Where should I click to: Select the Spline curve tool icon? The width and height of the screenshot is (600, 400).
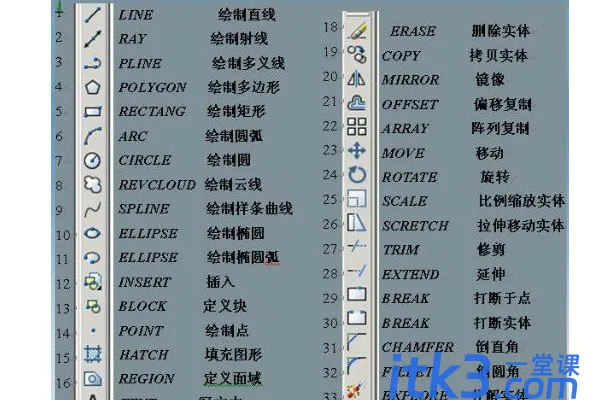[93, 209]
